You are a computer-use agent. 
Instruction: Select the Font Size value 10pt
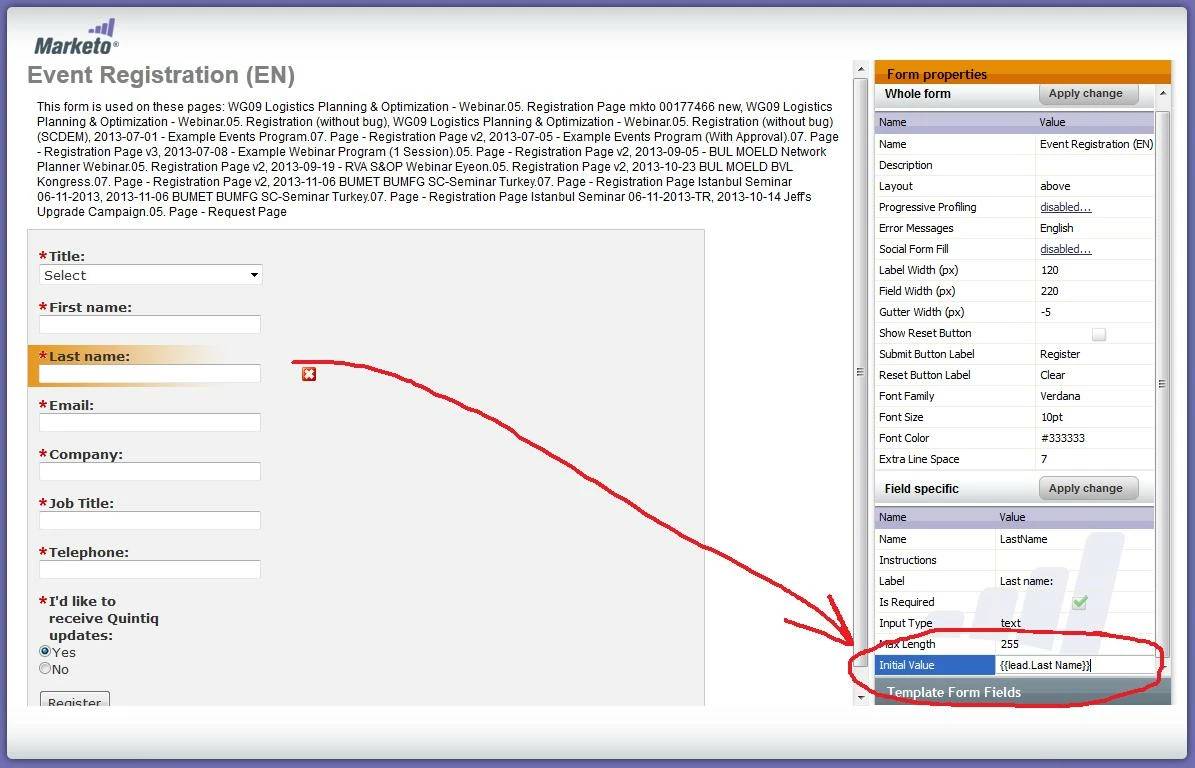pyautogui.click(x=1052, y=417)
